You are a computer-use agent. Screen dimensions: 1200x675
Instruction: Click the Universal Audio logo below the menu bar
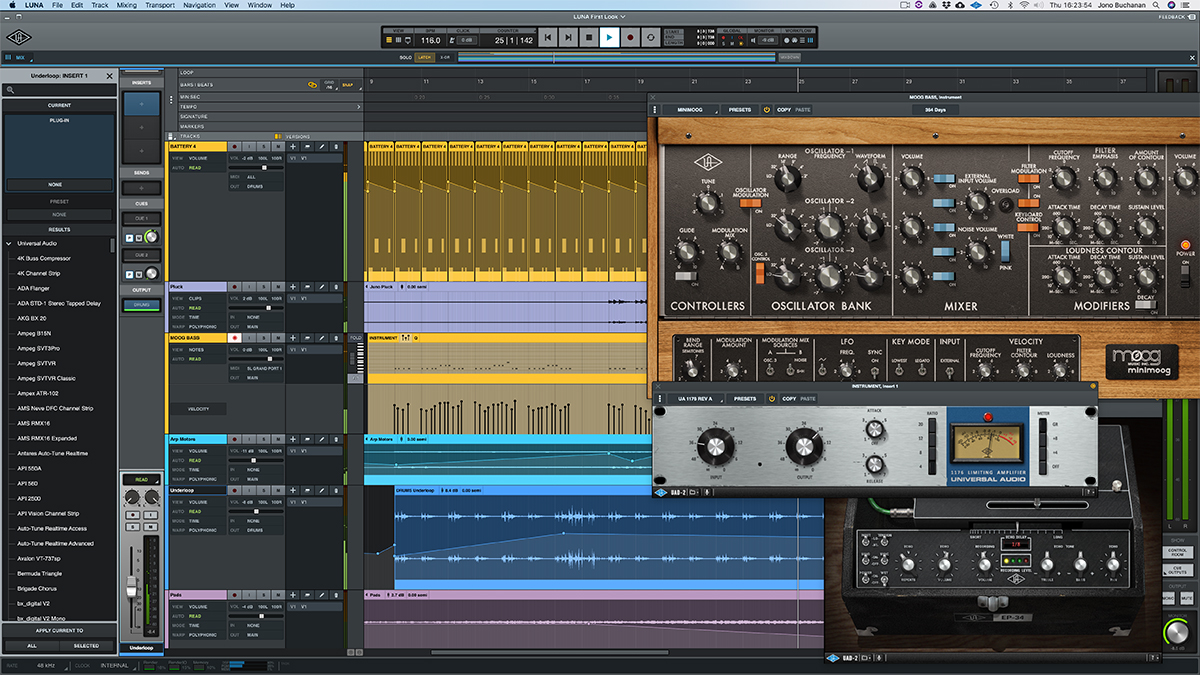tap(17, 37)
